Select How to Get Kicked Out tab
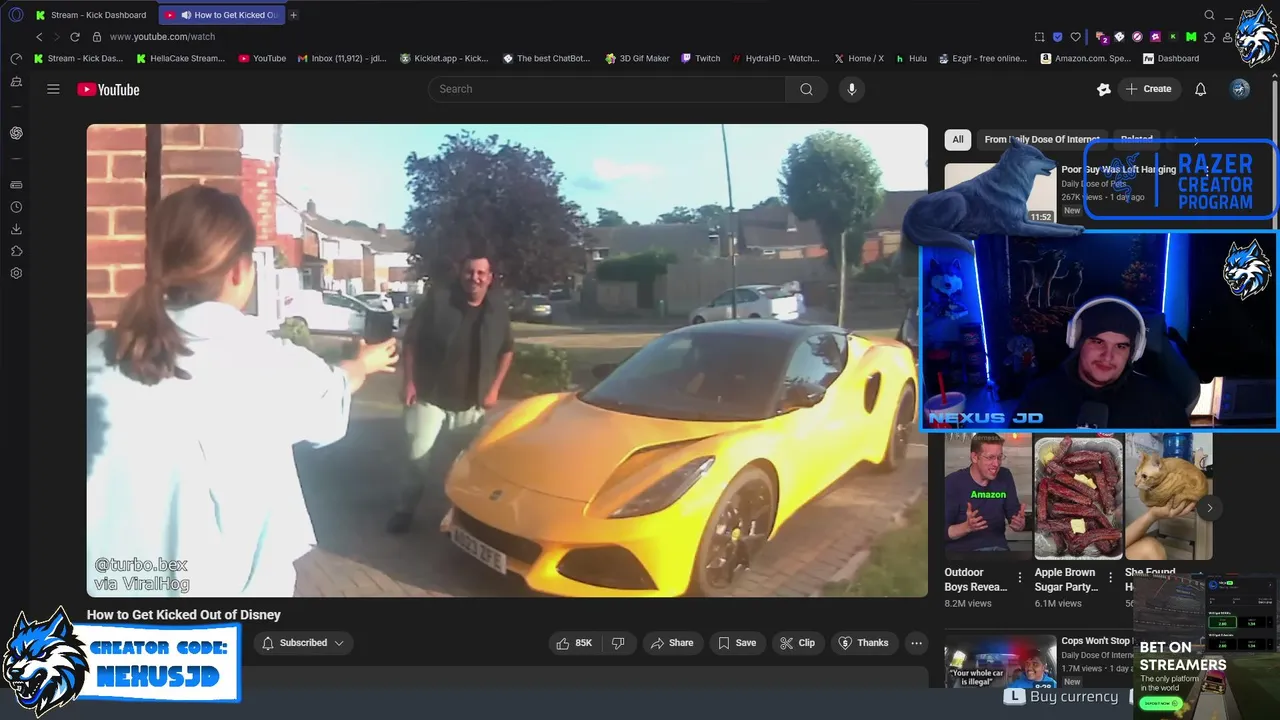Image resolution: width=1280 pixels, height=720 pixels. 220,15
